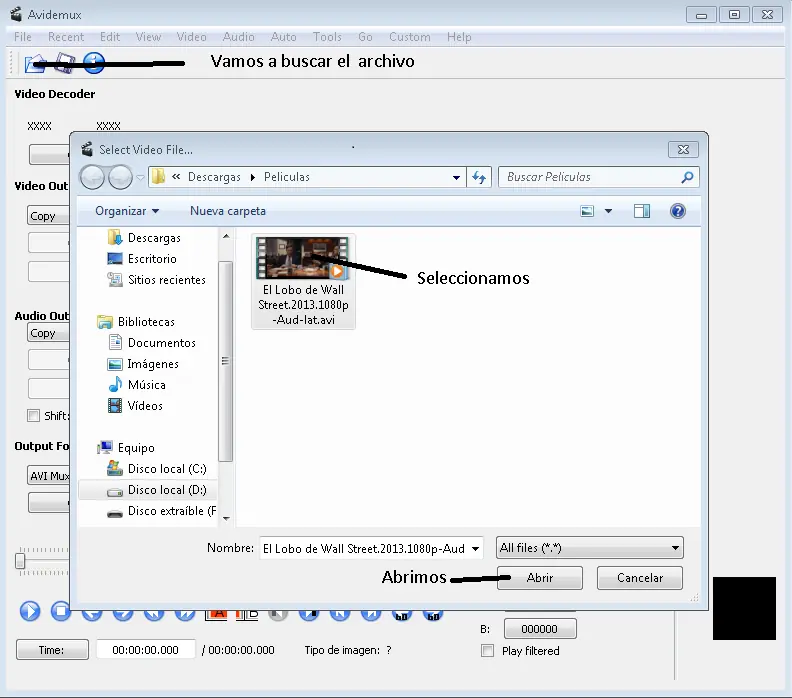Click the navigation pane scroll-up arrow

pyautogui.click(x=226, y=236)
